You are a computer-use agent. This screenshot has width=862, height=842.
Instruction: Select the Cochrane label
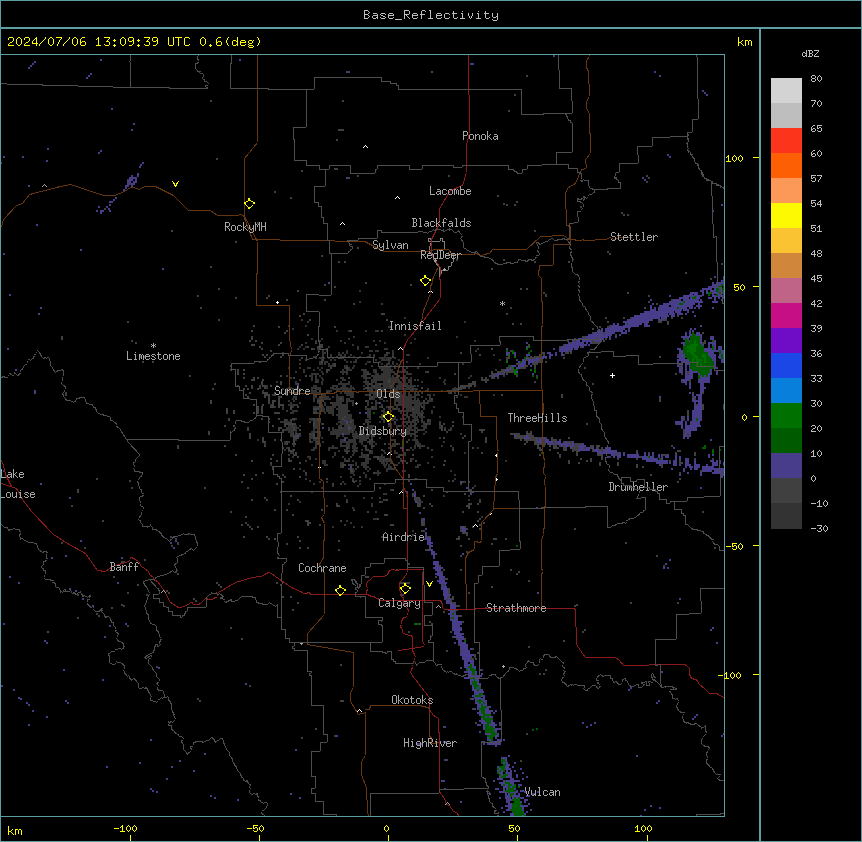(x=322, y=568)
